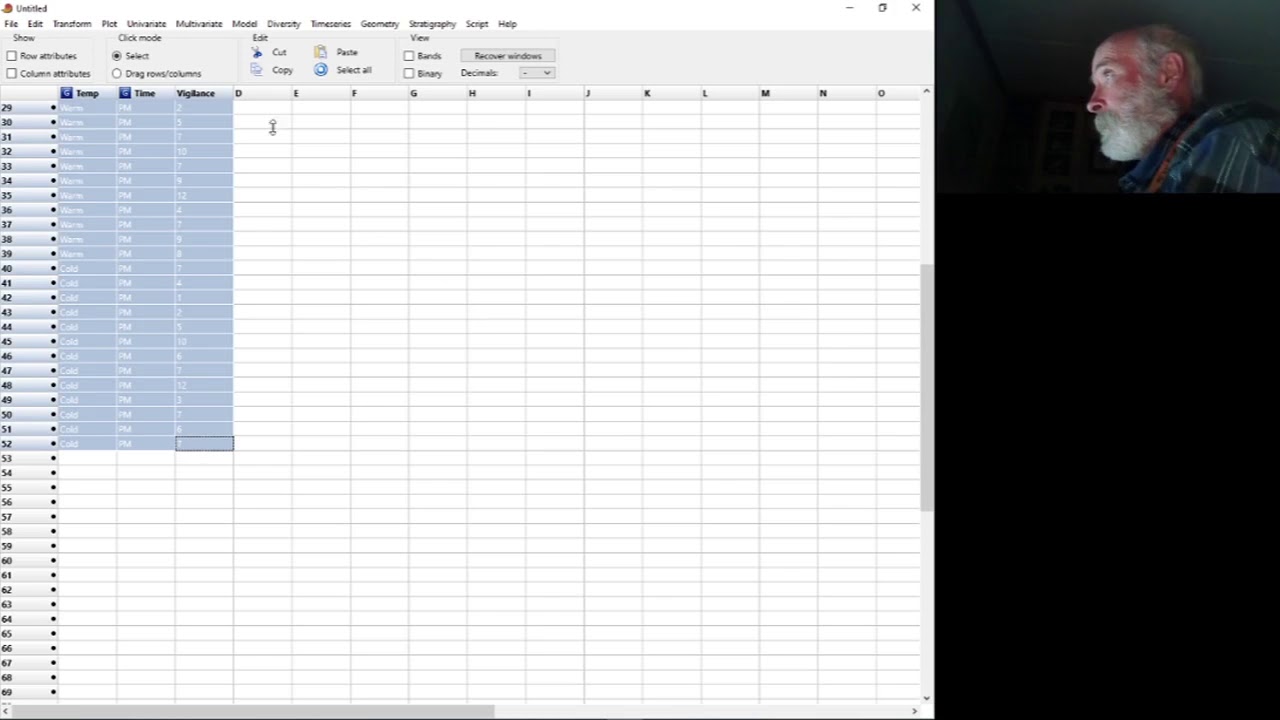Click vertical scrollbar down arrow
The image size is (1280, 720).
point(926,698)
